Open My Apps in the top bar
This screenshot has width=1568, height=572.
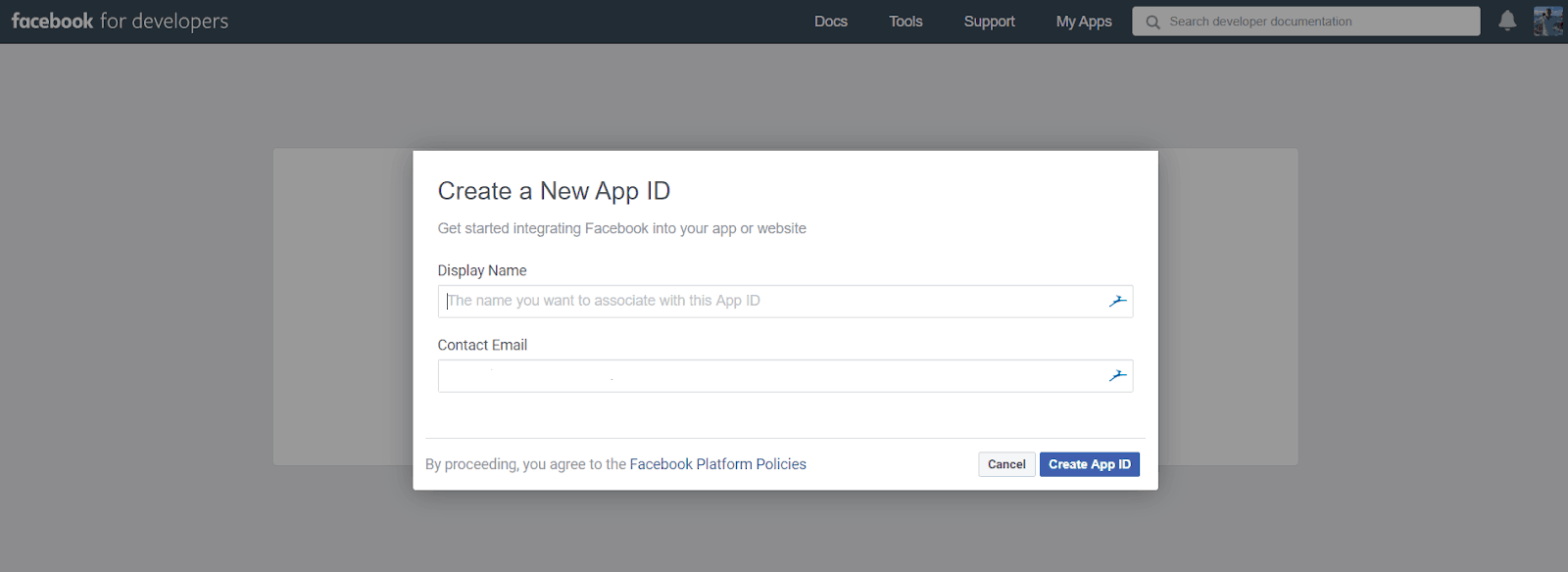pyautogui.click(x=1083, y=22)
